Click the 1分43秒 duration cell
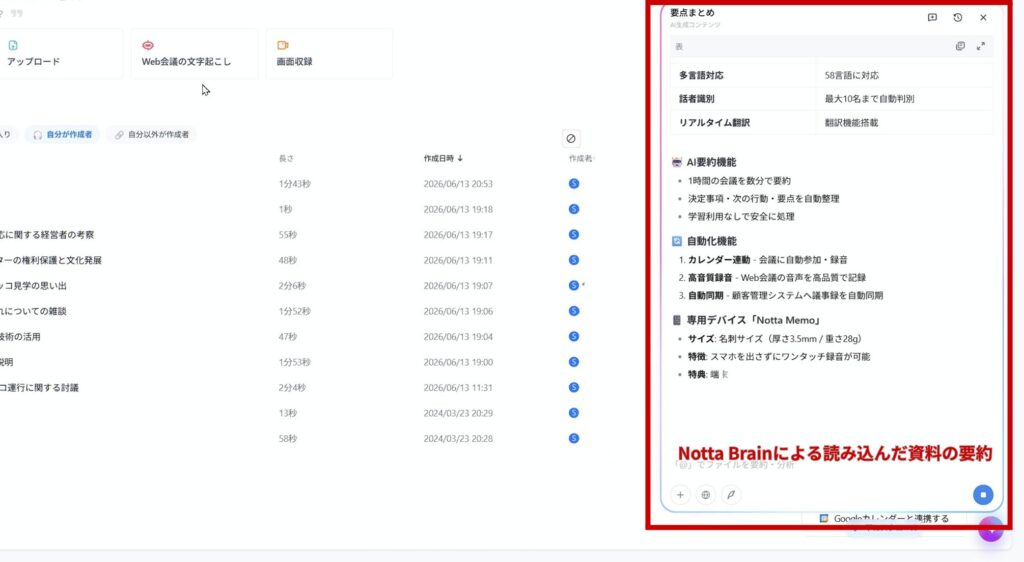 295,184
